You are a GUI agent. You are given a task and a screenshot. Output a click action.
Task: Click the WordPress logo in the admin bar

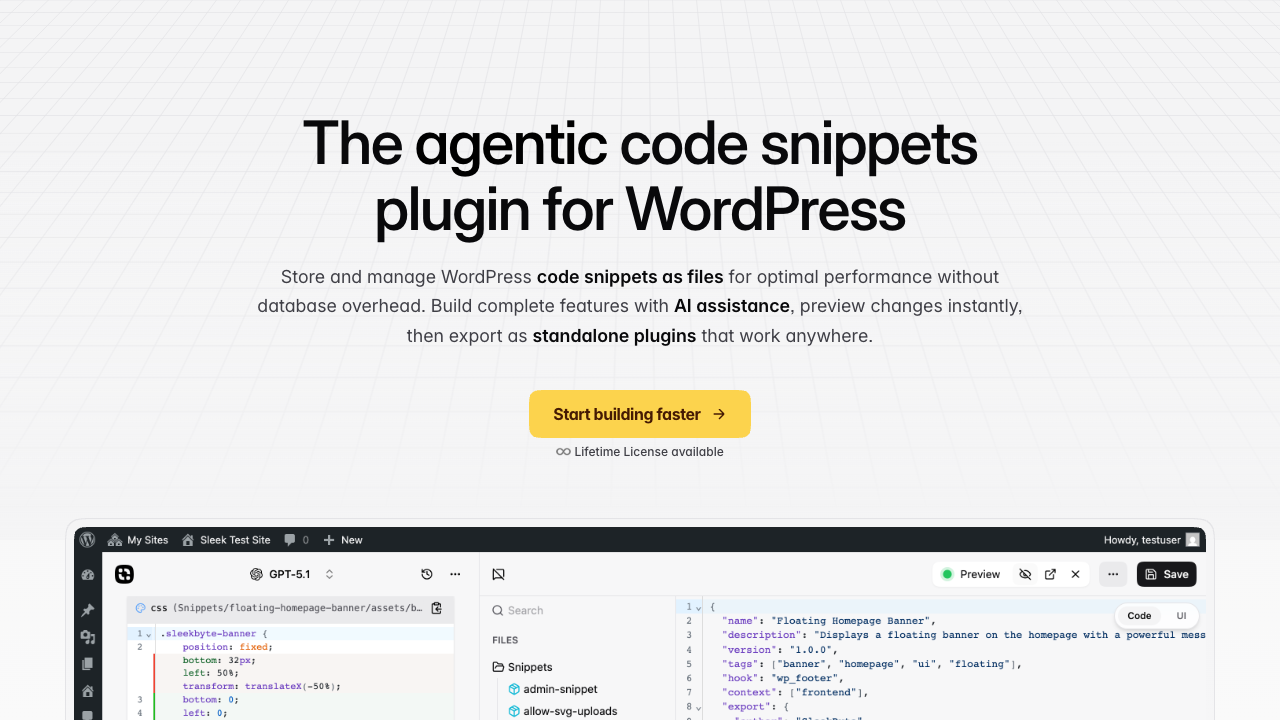(87, 539)
